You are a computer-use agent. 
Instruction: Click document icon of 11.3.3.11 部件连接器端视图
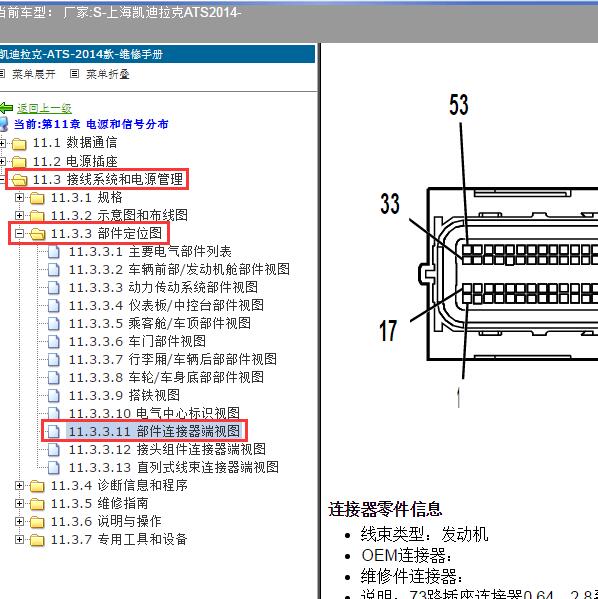[54, 432]
